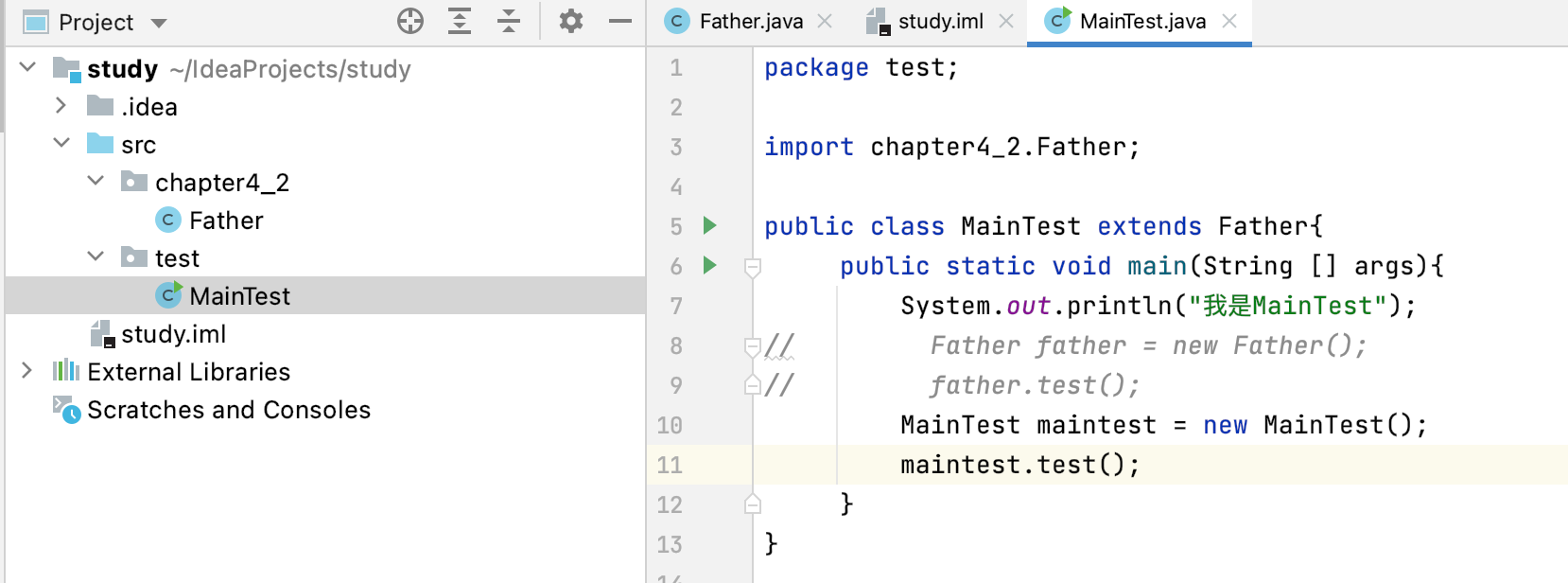Select the MainTest.java tab

click(x=1142, y=22)
